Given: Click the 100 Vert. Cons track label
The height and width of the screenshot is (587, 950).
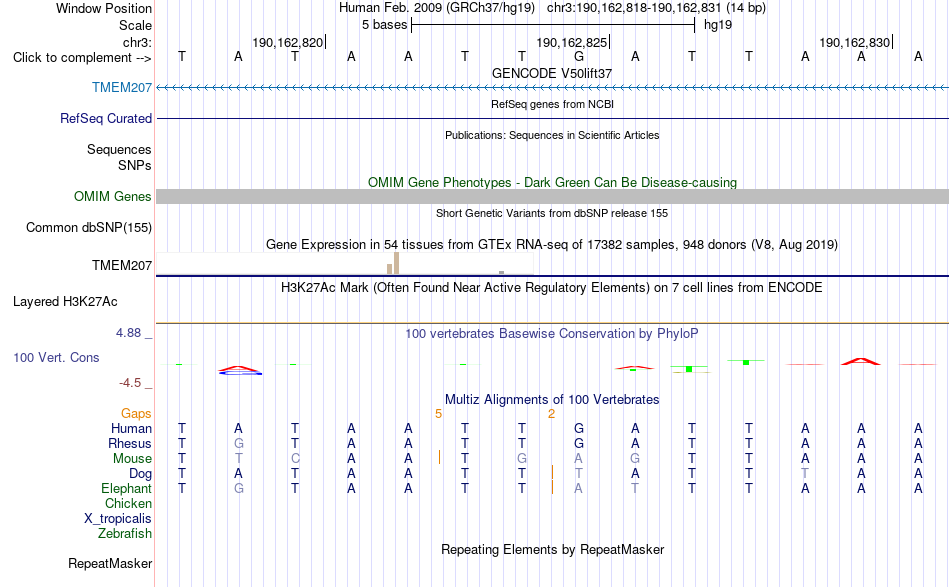Looking at the screenshot, I should click(56, 357).
